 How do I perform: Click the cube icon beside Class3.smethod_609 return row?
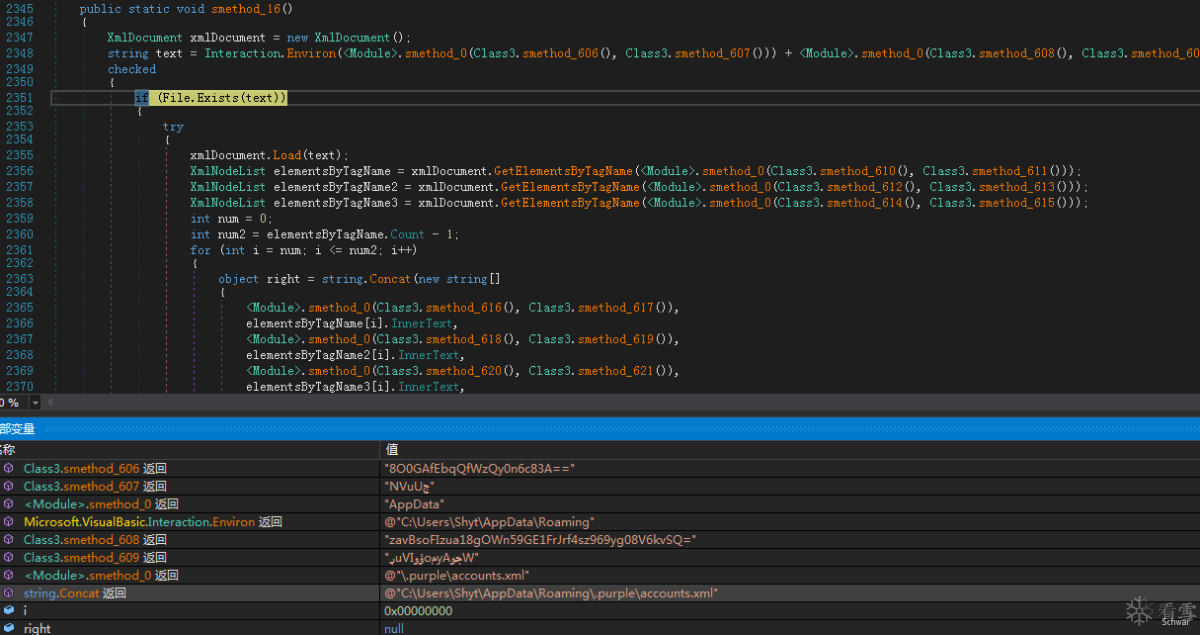(9, 557)
